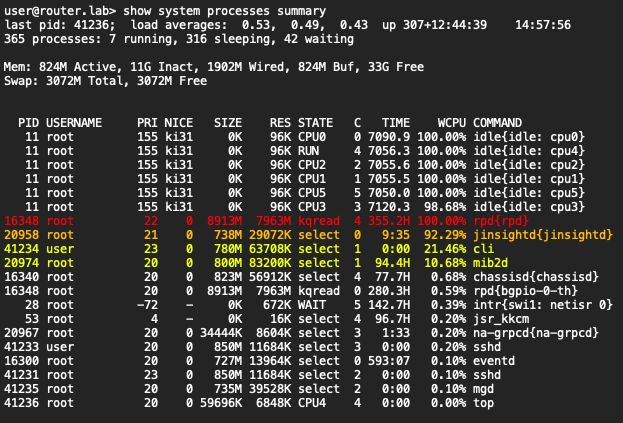The width and height of the screenshot is (623, 423).
Task: Click the PID column header
Action: pos(28,123)
